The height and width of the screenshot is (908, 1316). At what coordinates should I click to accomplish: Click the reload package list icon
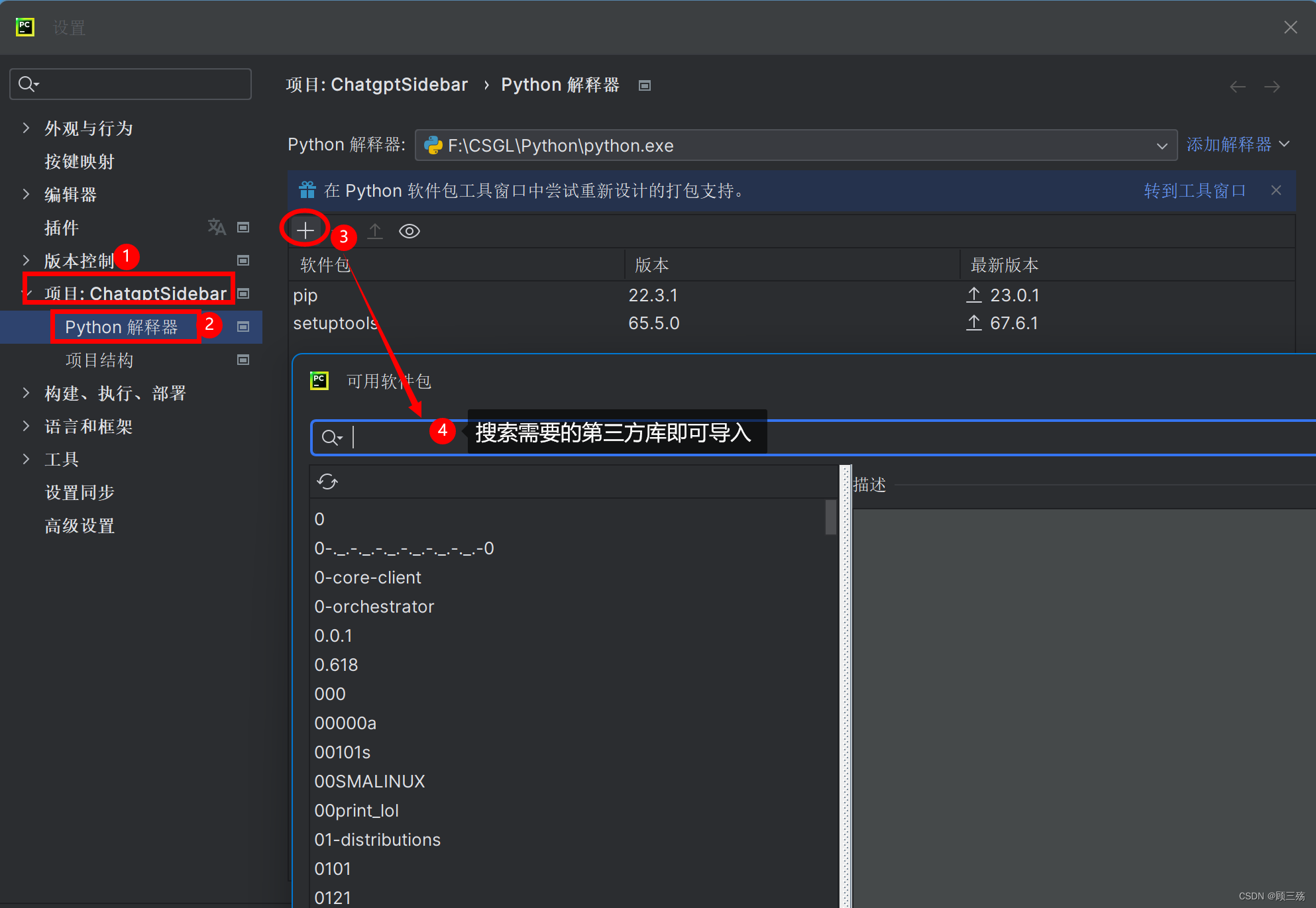pos(327,481)
